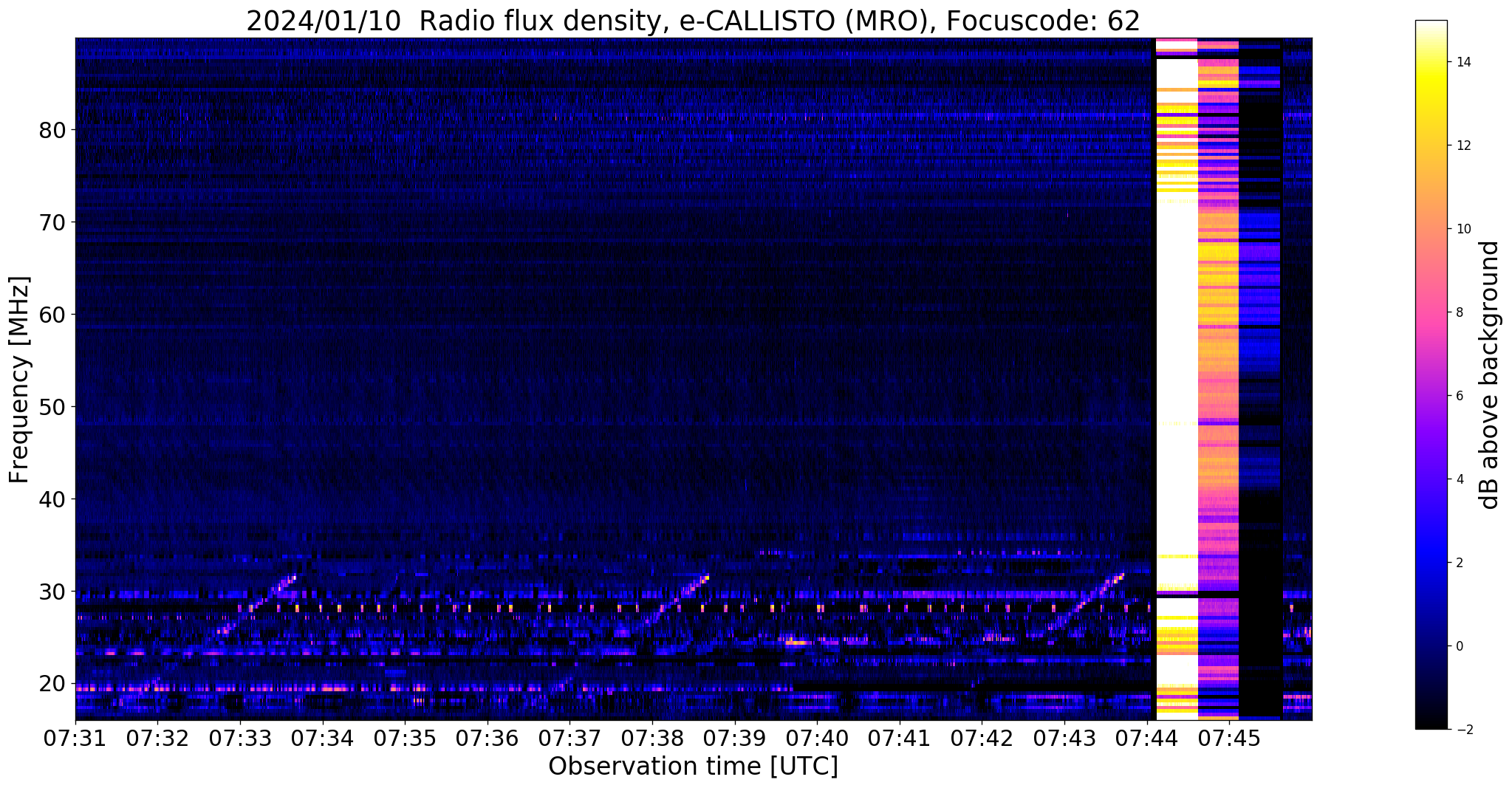1512x788 pixels.
Task: Click the 'Frequency [MHz]' axis label
Action: (x=20, y=380)
